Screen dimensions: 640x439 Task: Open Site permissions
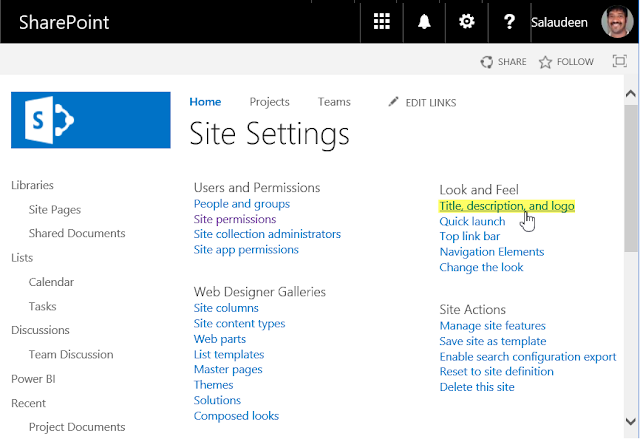tap(235, 220)
